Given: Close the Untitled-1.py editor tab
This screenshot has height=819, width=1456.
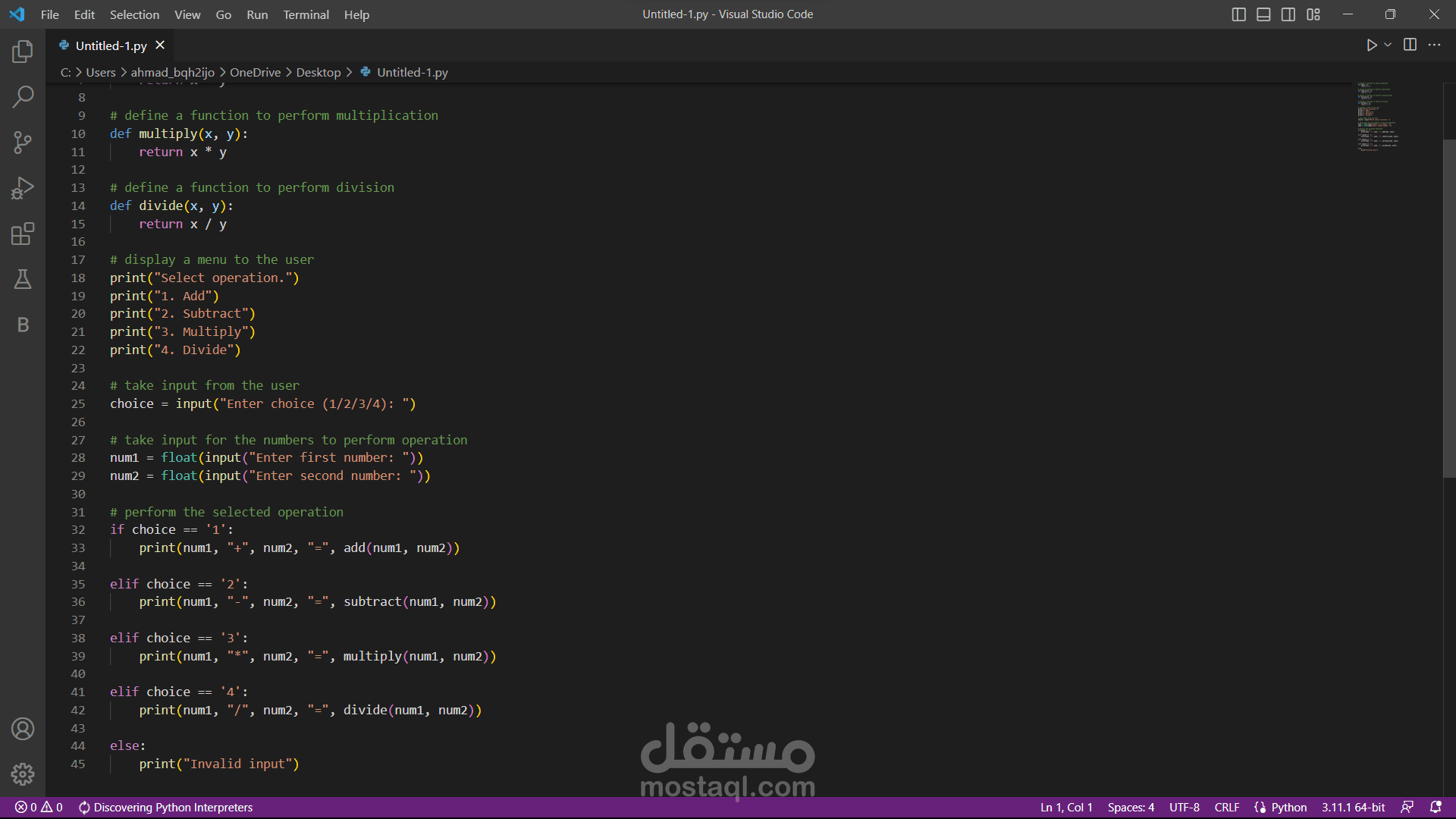Looking at the screenshot, I should [x=160, y=45].
